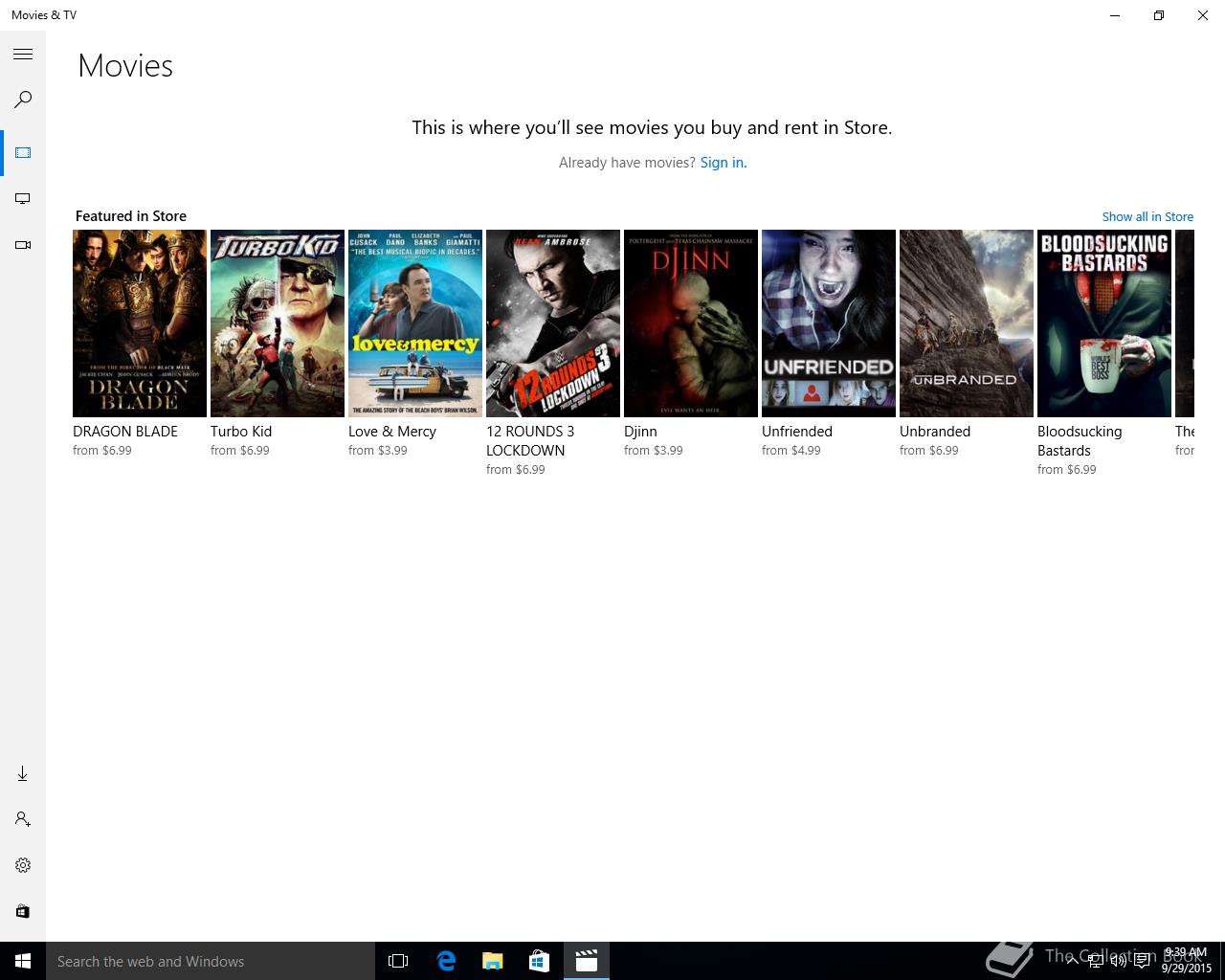Switch to TV section via monitor icon

[x=23, y=199]
